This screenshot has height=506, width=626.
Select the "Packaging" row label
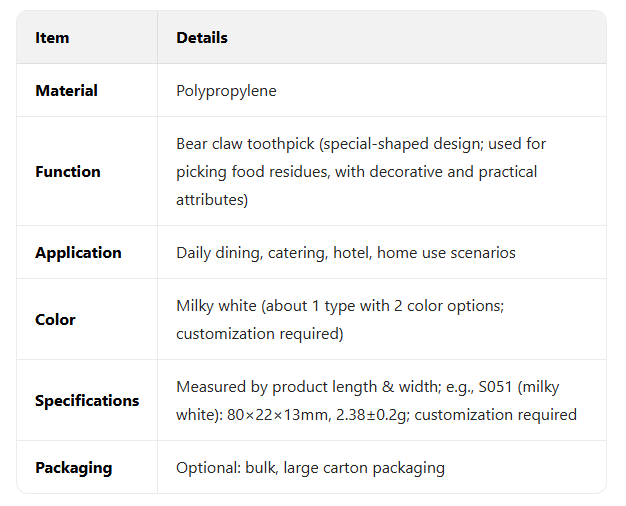pyautogui.click(x=73, y=468)
